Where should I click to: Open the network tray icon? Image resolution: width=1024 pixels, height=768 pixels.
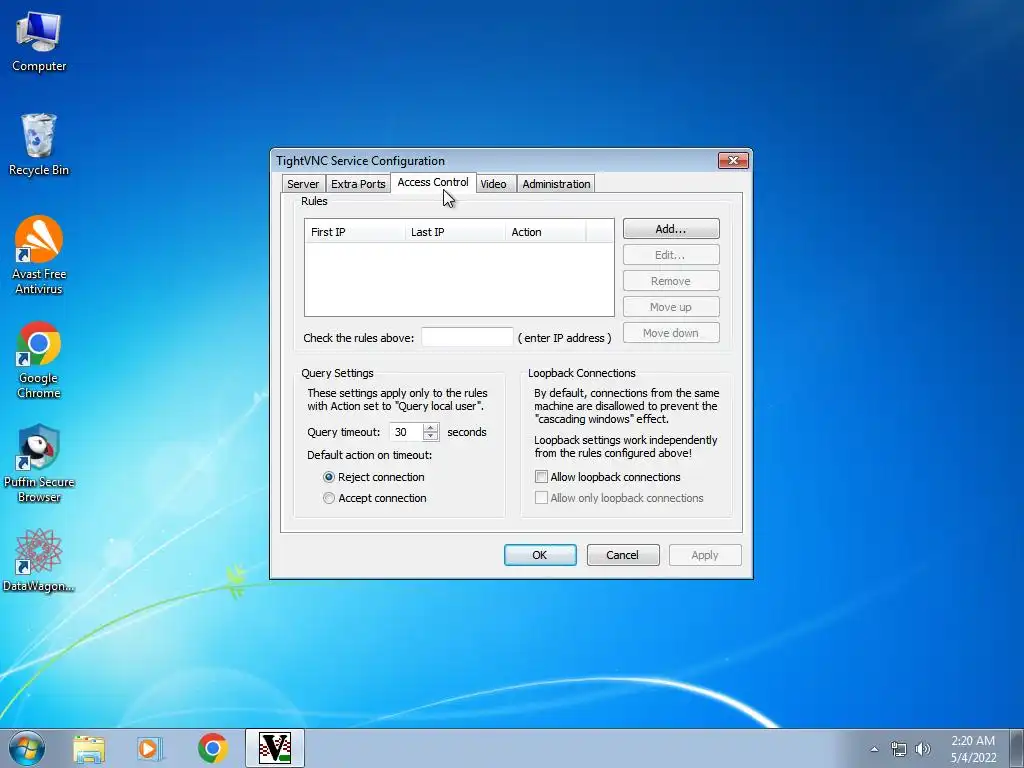coord(899,749)
